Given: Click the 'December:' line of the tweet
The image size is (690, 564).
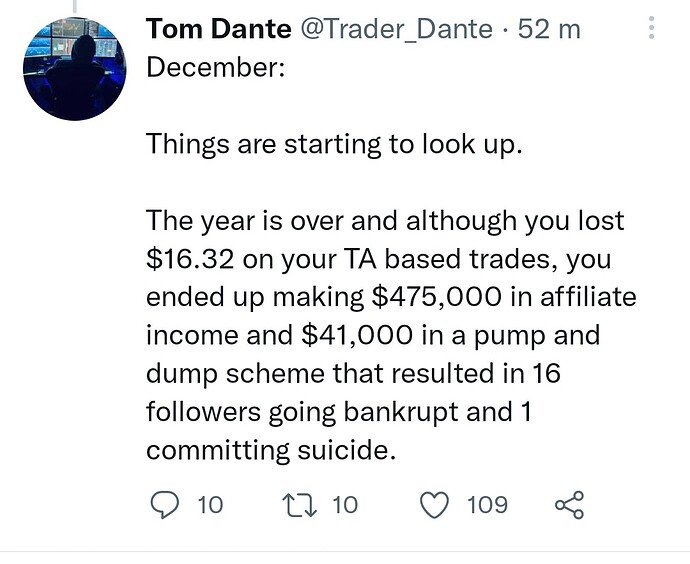Looking at the screenshot, I should tap(215, 67).
